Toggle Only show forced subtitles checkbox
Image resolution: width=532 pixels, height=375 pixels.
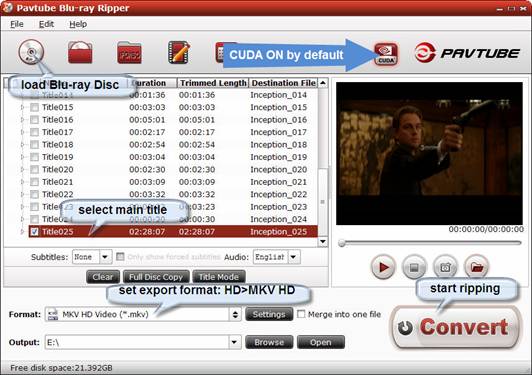point(120,257)
